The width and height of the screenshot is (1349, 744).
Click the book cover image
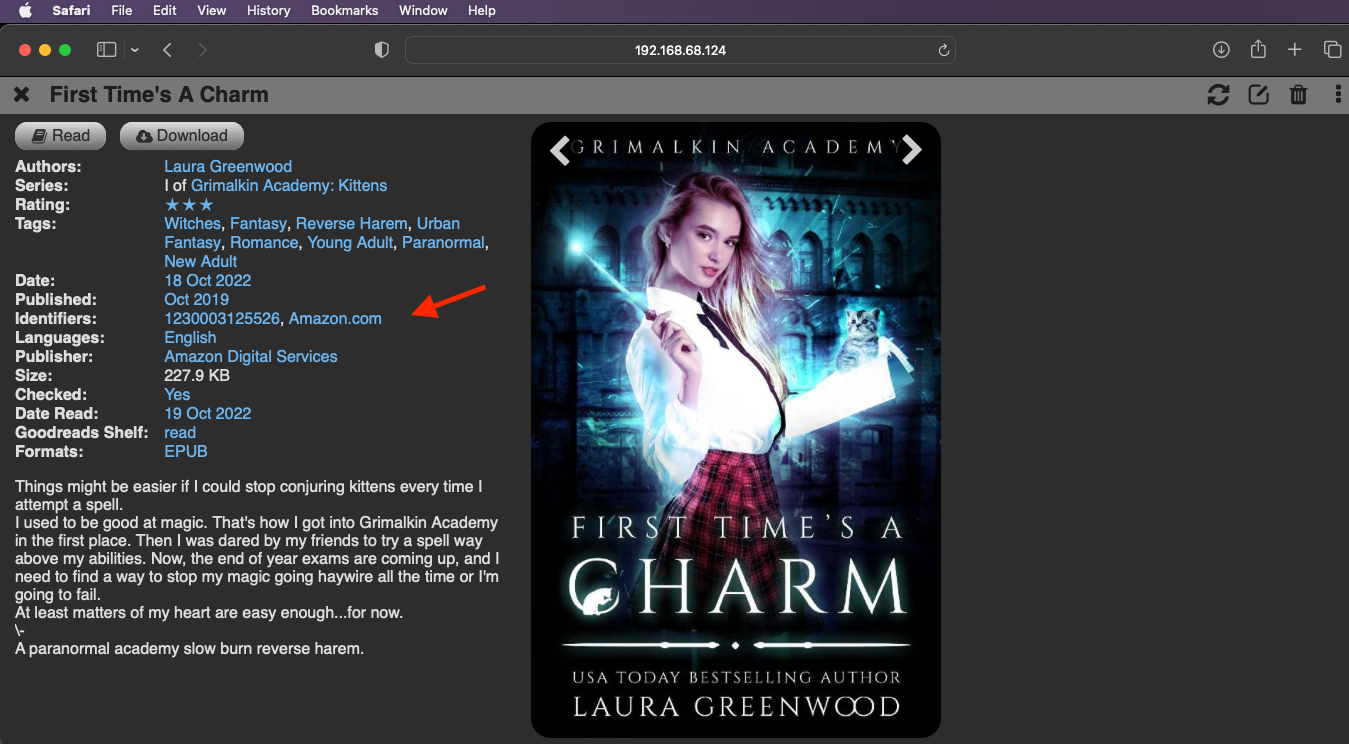pos(736,430)
